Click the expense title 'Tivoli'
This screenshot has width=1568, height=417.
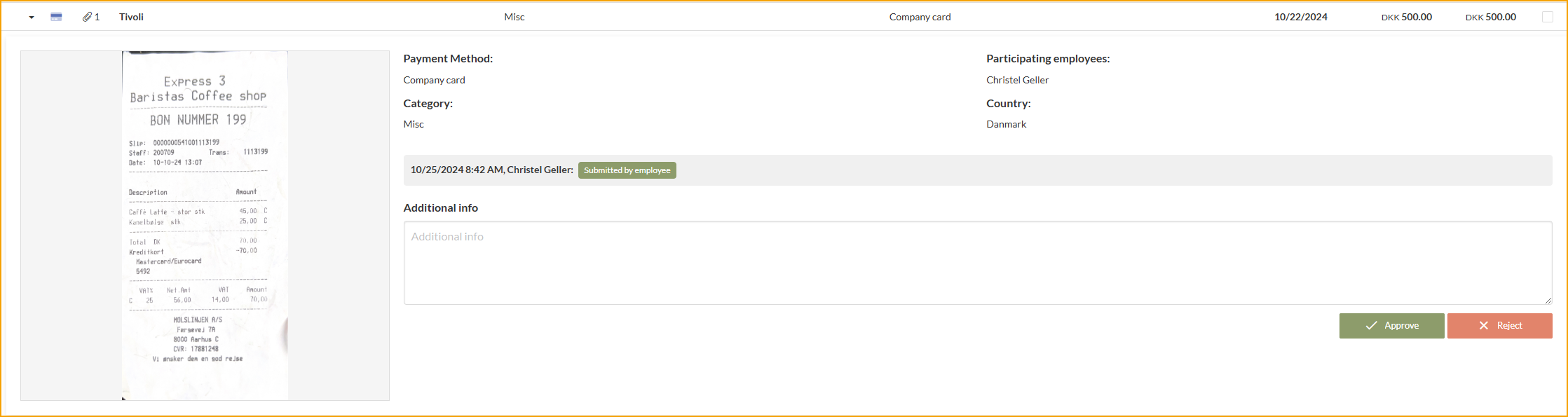pos(130,16)
